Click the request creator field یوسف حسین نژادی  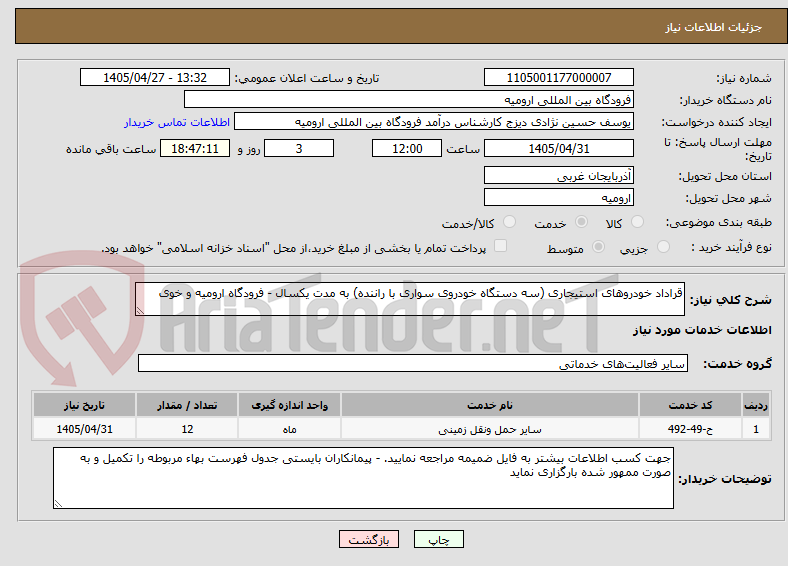(434, 122)
